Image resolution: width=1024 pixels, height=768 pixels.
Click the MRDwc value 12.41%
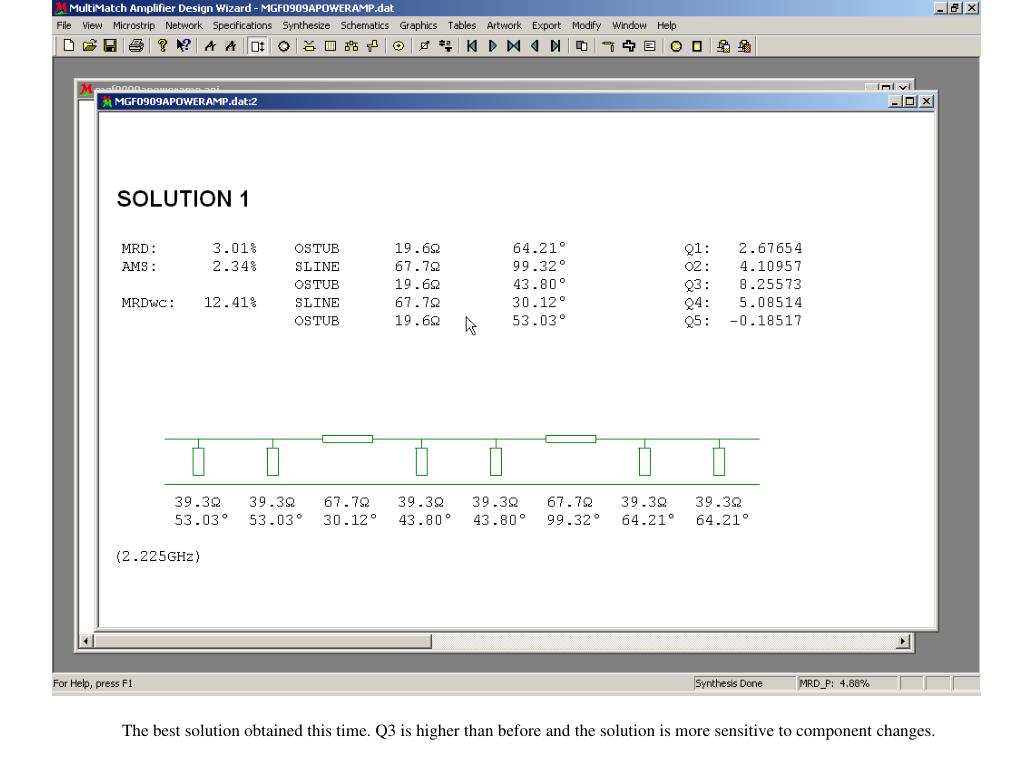(230, 302)
